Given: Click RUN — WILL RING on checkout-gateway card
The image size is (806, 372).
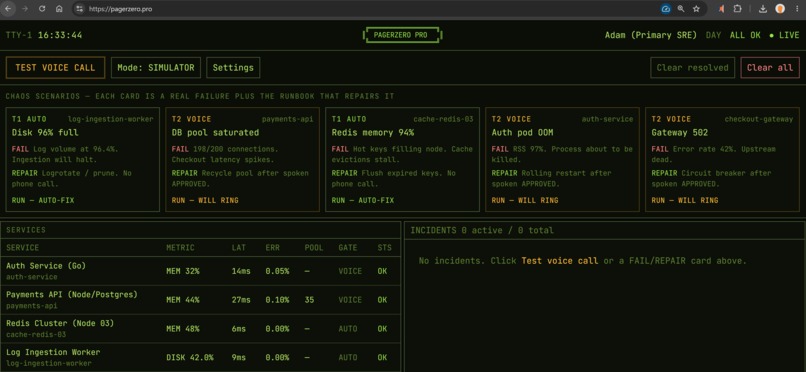Looking at the screenshot, I should [685, 200].
